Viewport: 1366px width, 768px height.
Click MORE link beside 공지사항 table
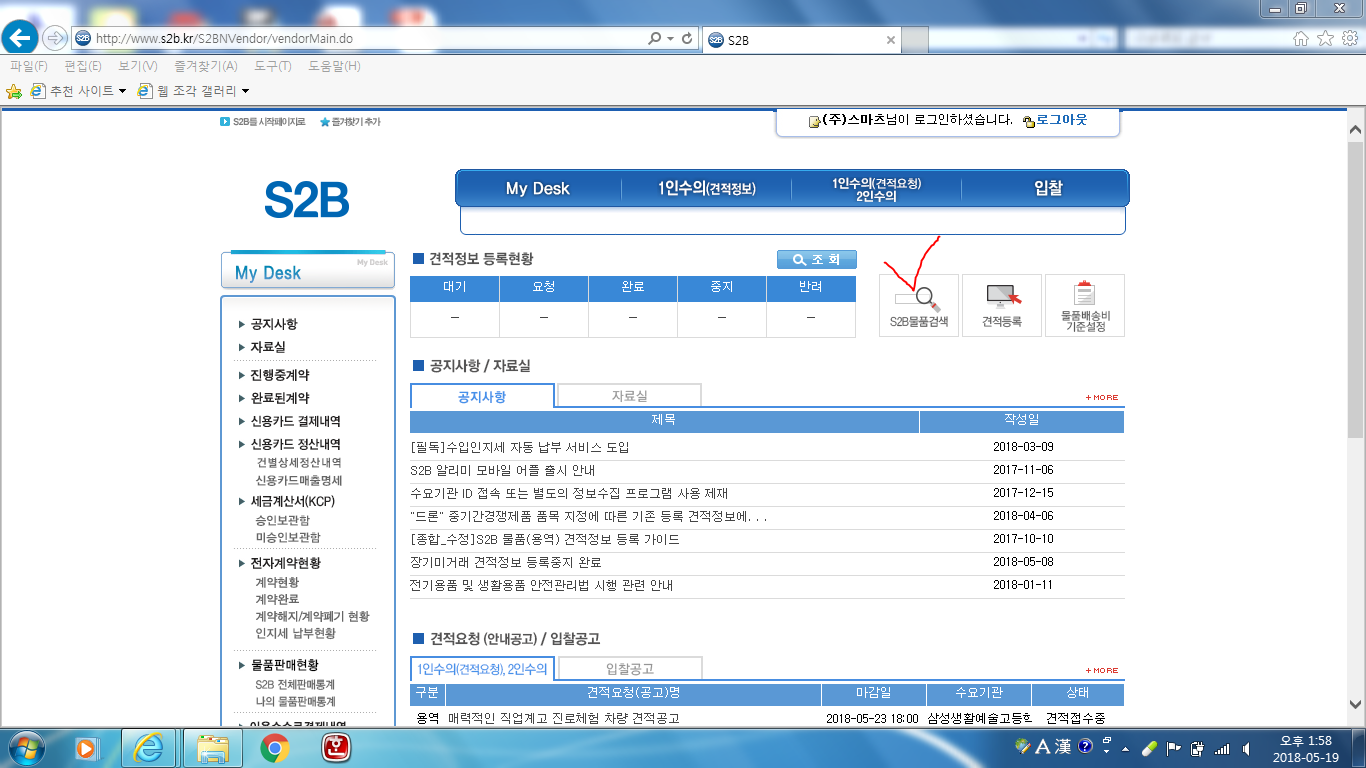click(1102, 397)
